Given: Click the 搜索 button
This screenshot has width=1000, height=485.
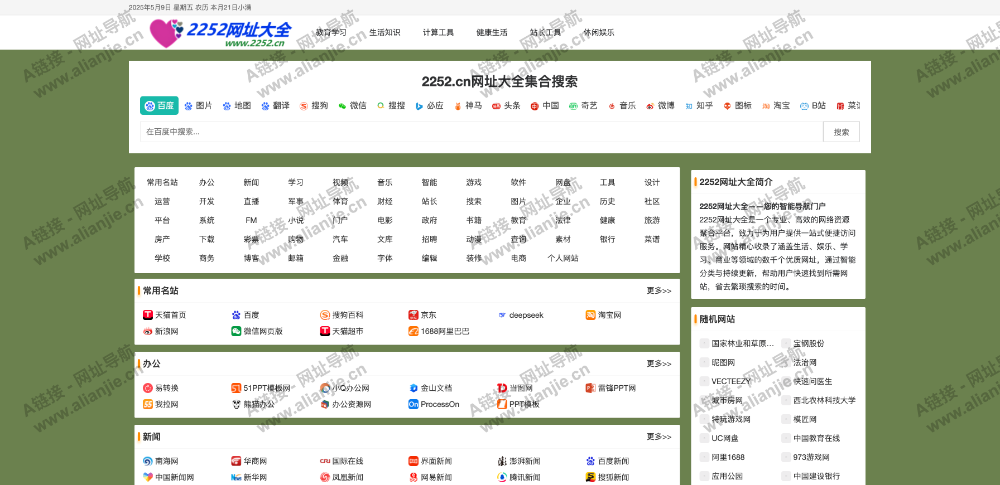Looking at the screenshot, I should 841,132.
